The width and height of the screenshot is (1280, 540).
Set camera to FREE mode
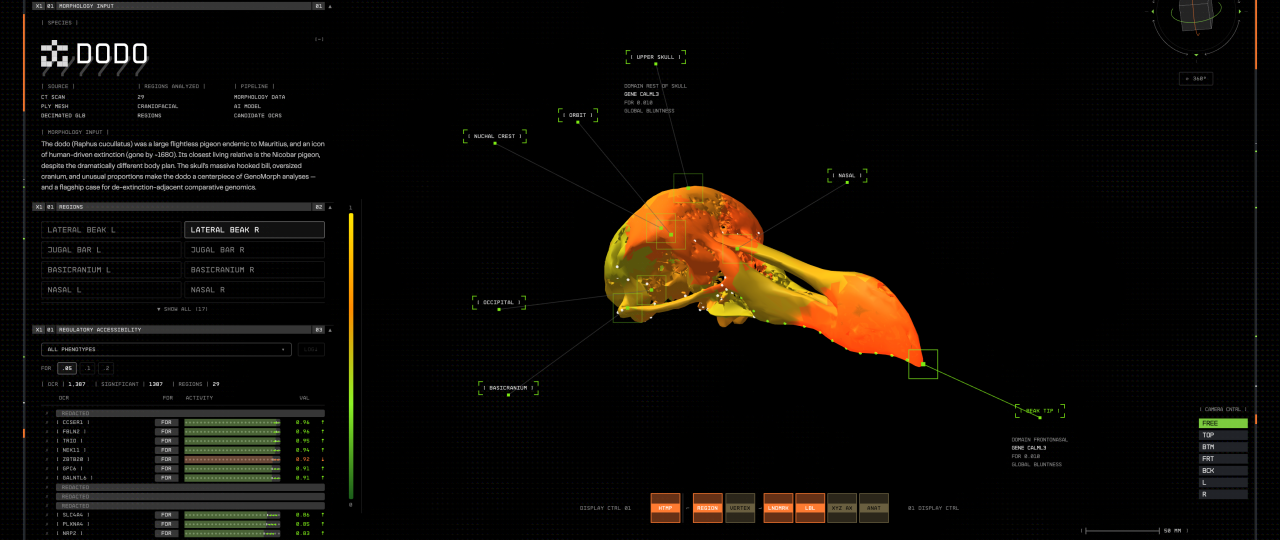point(1223,423)
